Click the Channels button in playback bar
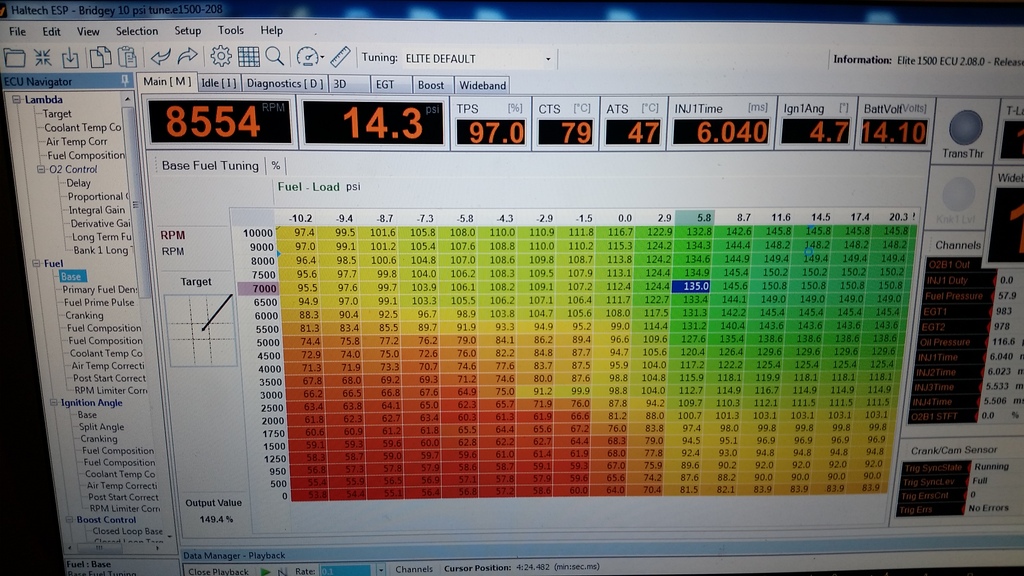The width and height of the screenshot is (1024, 576). pos(413,569)
